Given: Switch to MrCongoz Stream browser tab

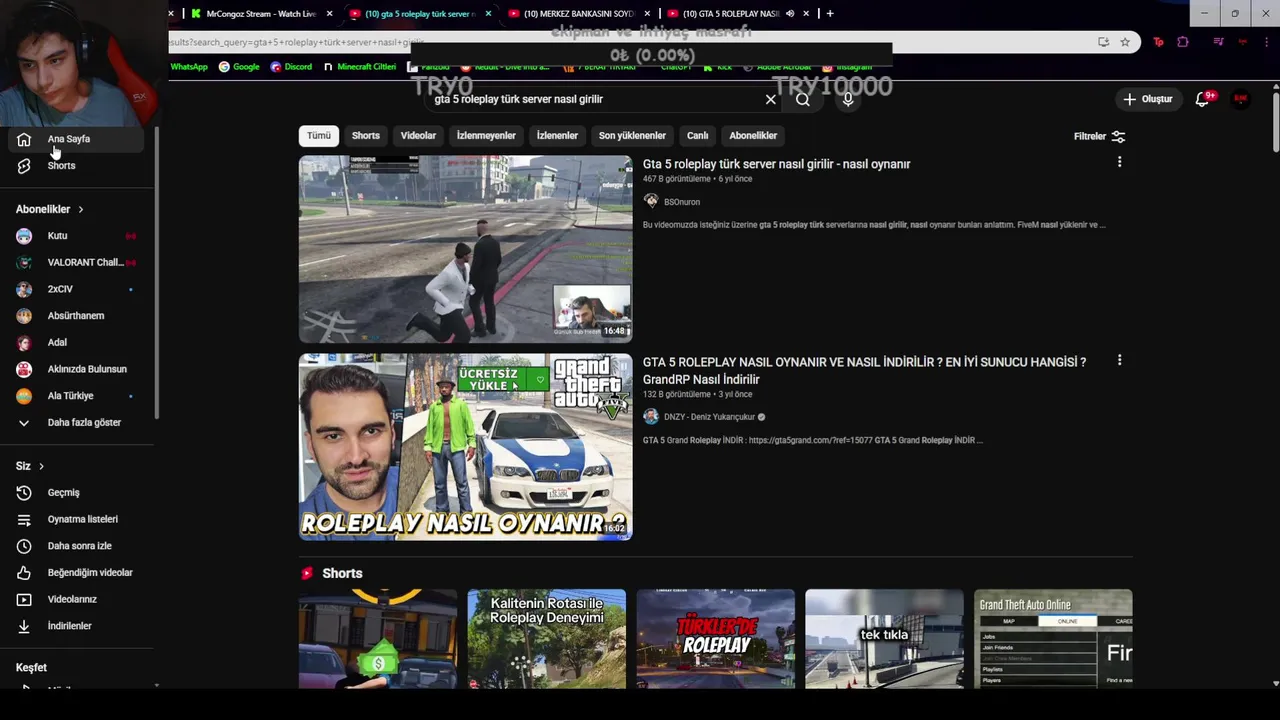Looking at the screenshot, I should [261, 14].
